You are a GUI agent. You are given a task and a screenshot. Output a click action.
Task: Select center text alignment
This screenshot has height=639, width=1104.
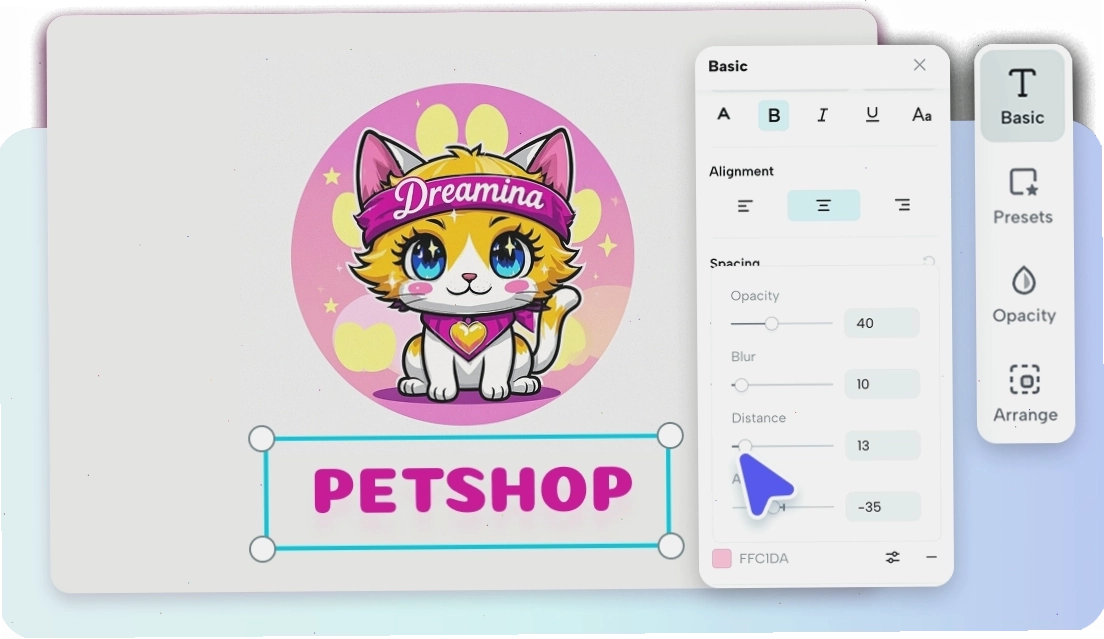click(823, 205)
